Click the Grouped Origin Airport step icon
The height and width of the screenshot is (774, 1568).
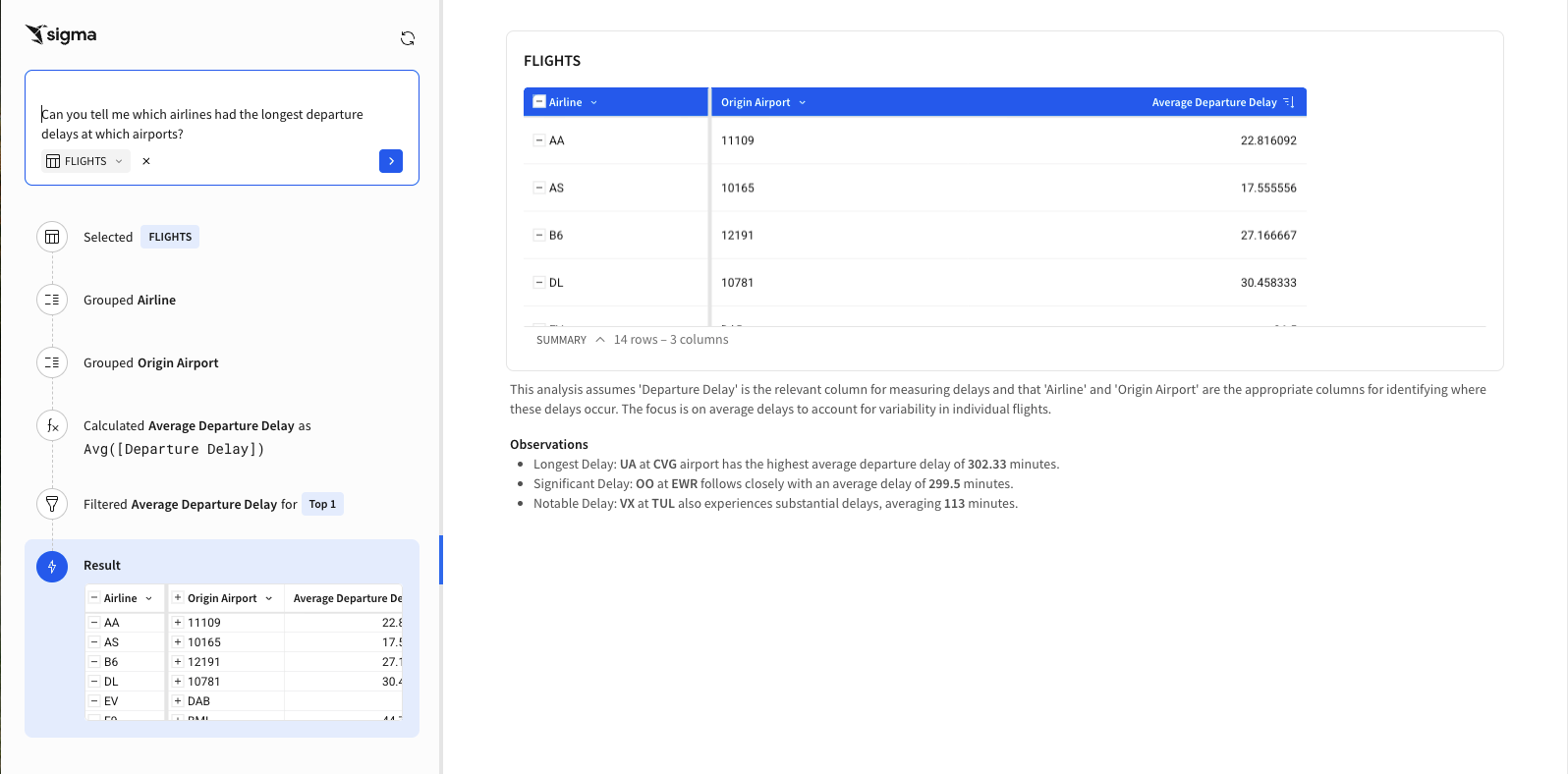52,362
